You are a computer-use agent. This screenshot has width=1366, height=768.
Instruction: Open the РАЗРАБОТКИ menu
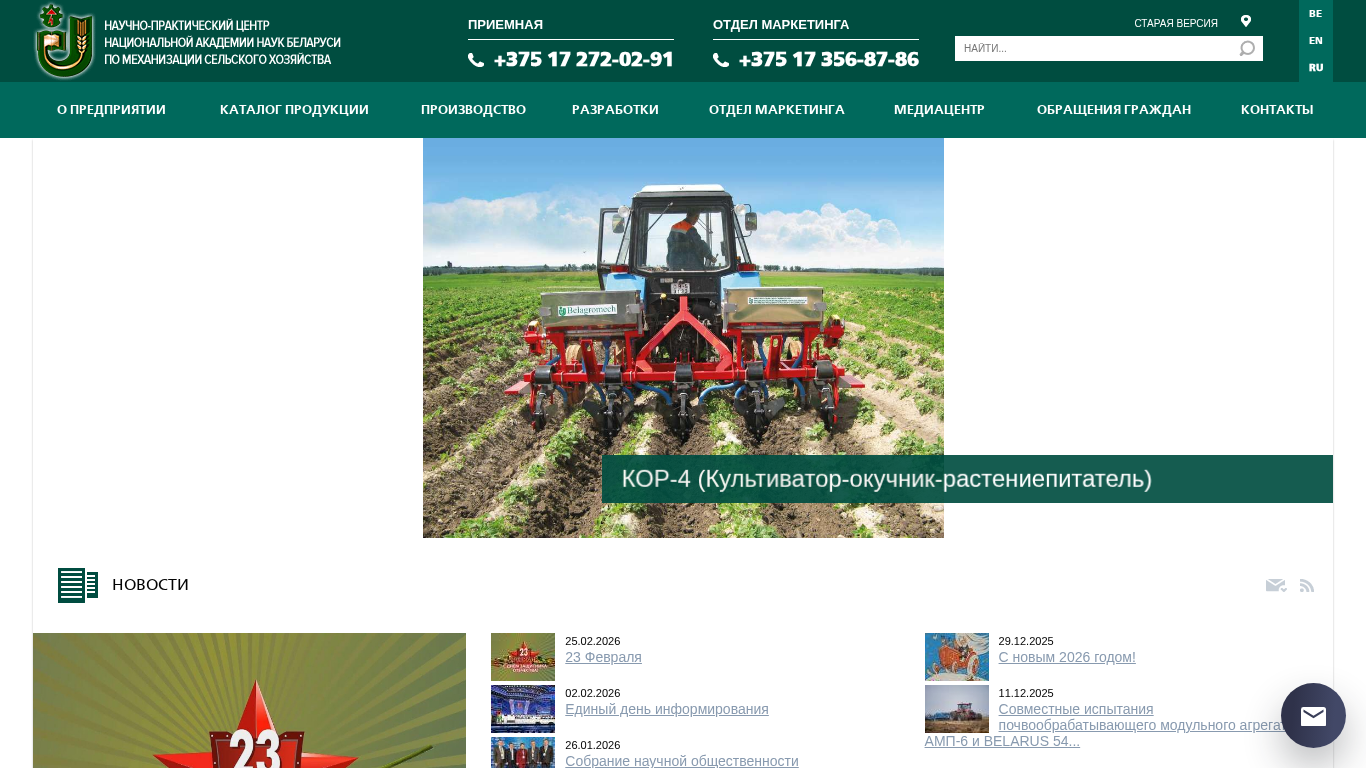pyautogui.click(x=615, y=110)
